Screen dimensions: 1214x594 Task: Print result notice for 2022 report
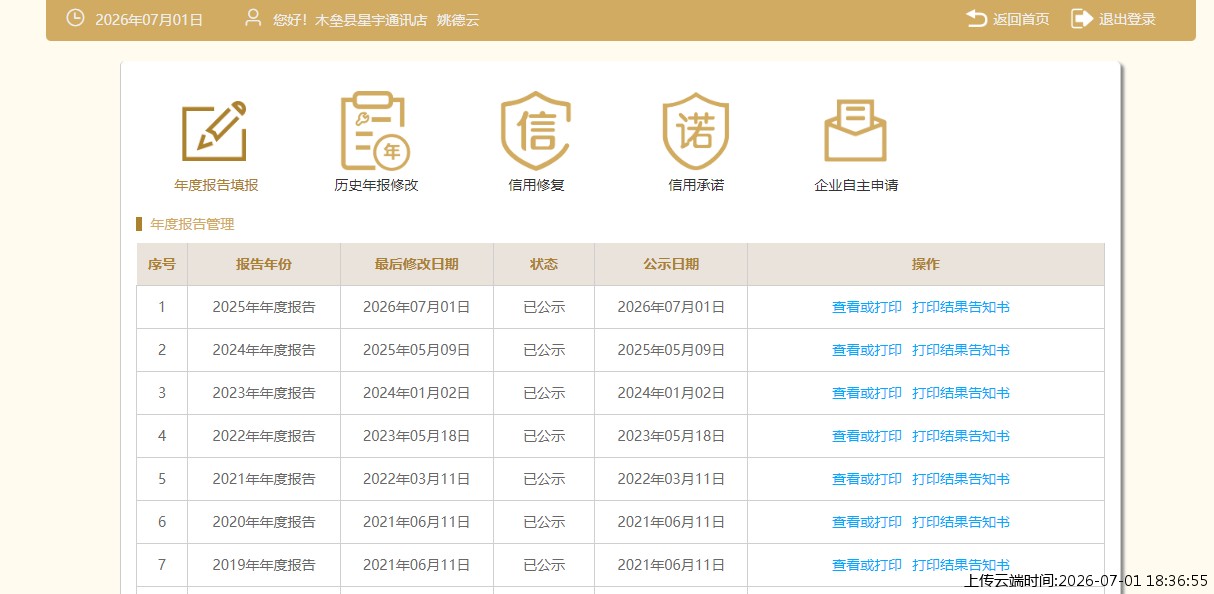click(961, 436)
